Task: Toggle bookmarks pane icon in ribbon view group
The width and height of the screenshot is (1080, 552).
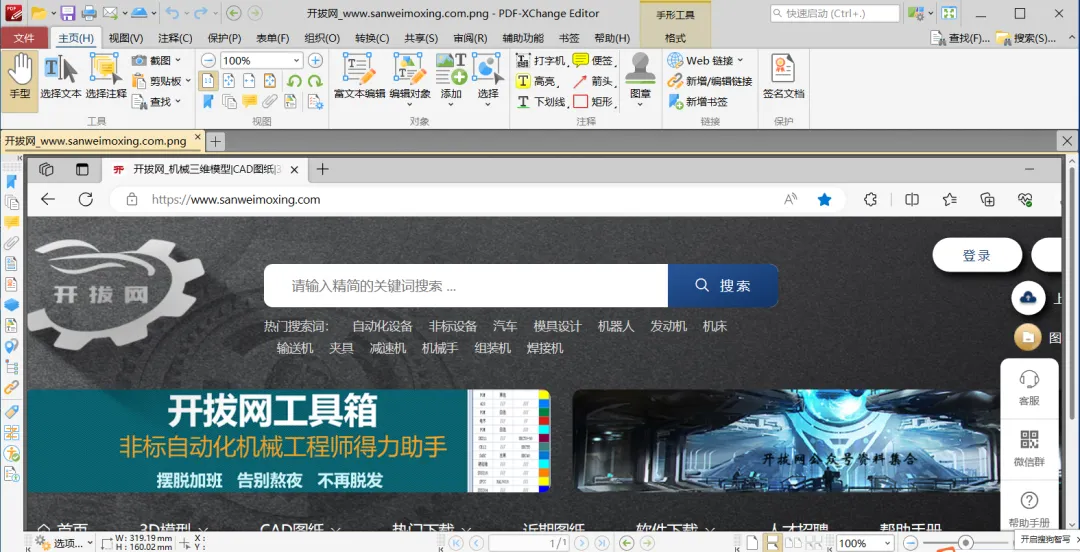Action: [207, 102]
